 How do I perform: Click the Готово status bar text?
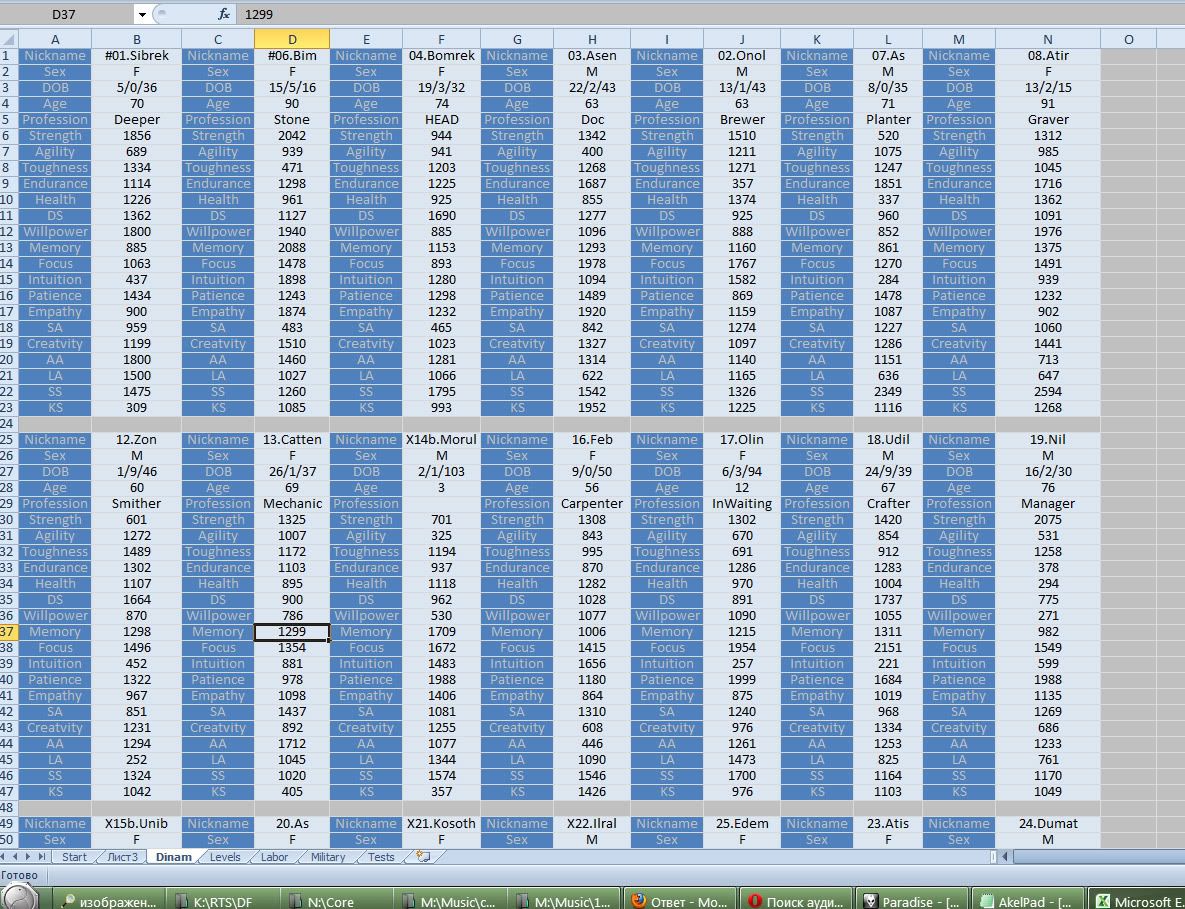pos(20,875)
